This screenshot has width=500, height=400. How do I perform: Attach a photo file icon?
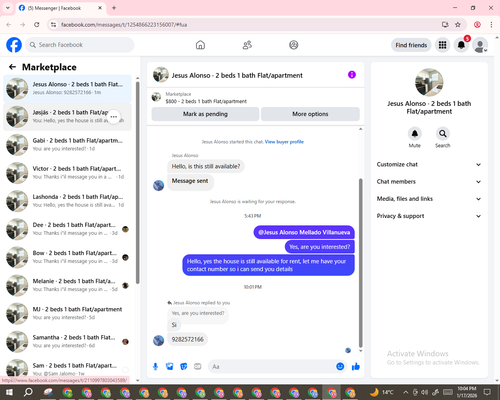tap(170, 367)
